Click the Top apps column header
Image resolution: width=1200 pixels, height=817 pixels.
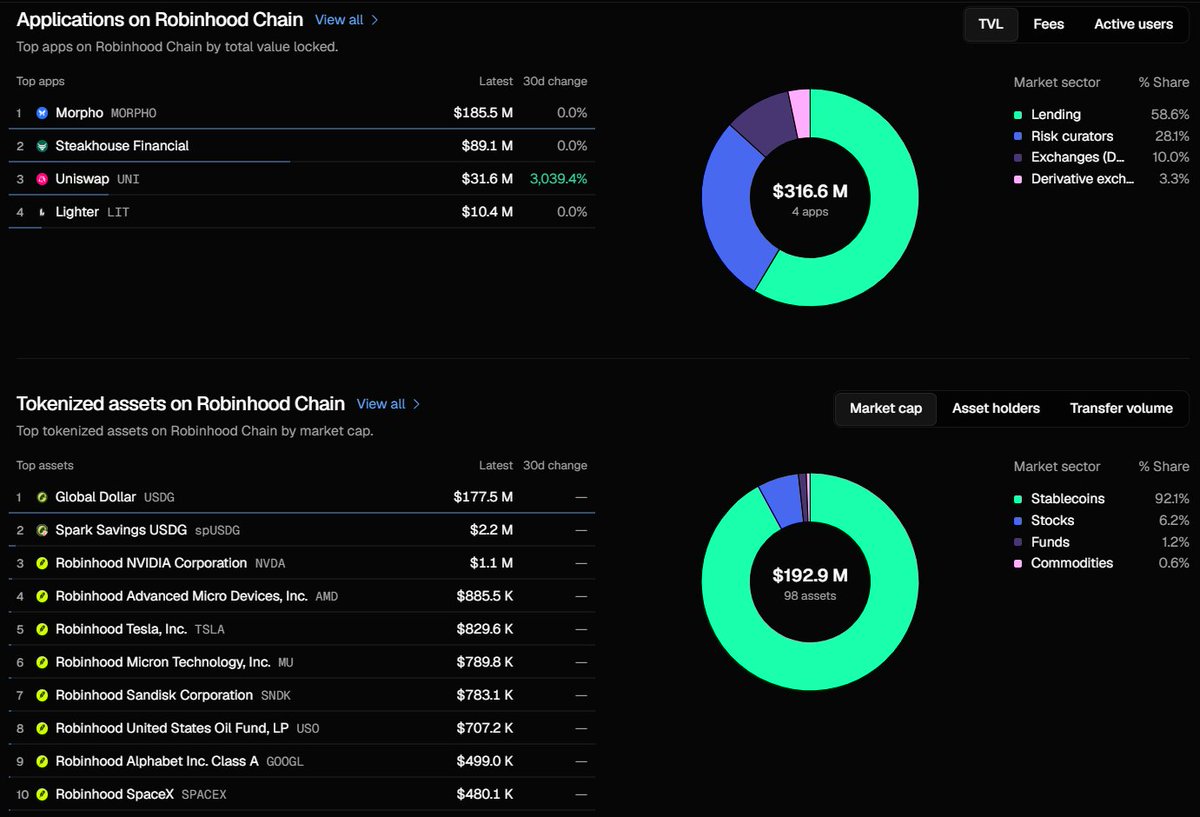coord(40,82)
